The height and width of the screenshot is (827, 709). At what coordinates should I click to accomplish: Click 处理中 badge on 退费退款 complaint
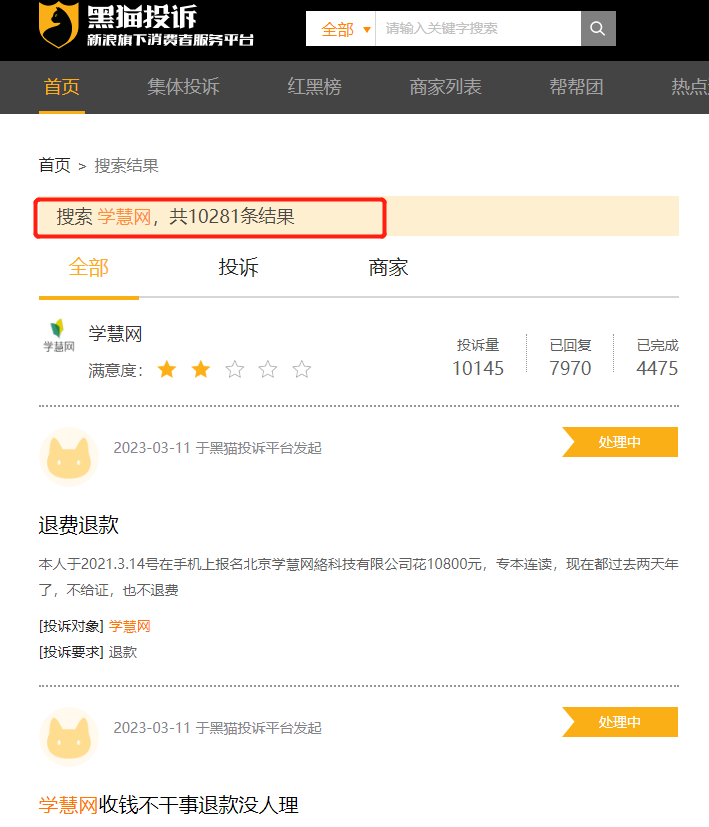620,442
